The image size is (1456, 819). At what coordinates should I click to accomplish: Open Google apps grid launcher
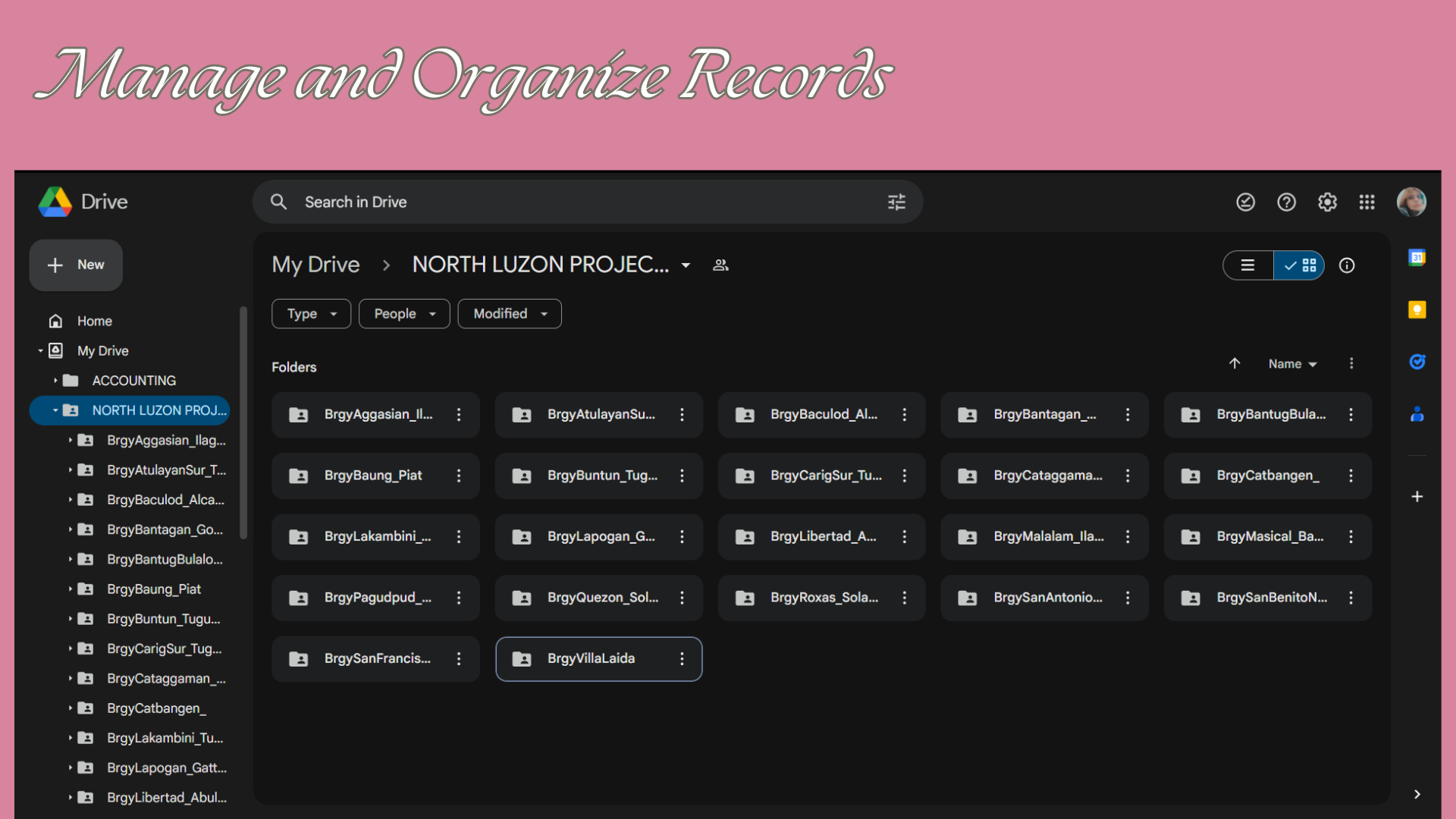click(x=1367, y=202)
